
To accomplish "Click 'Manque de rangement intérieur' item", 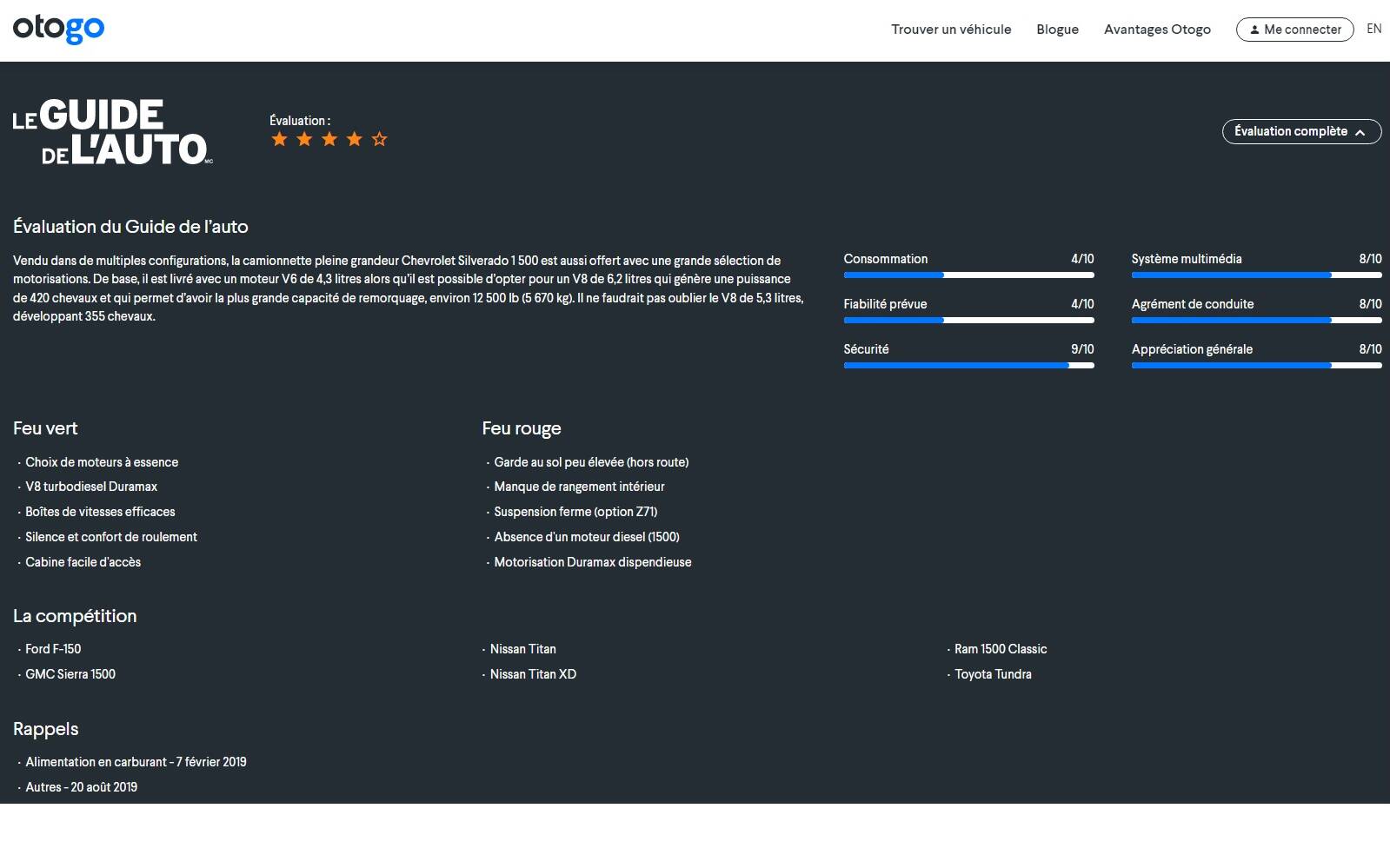I will (579, 487).
